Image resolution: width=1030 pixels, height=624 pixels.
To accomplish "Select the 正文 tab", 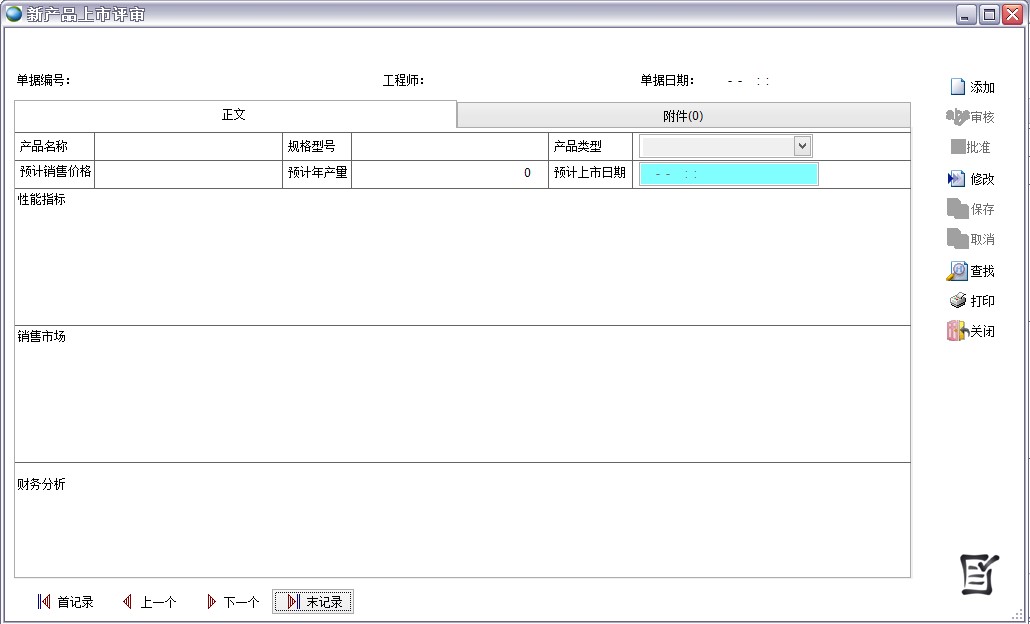I will pos(234,115).
